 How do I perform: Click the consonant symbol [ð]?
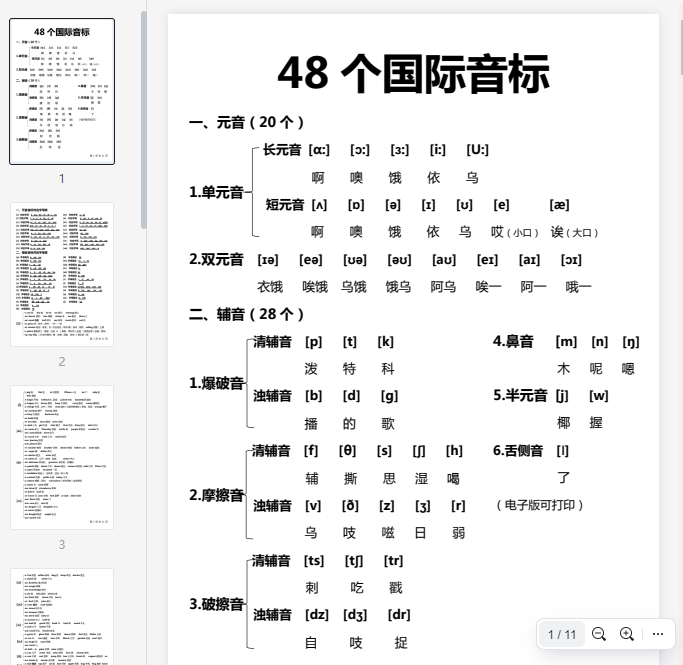pyautogui.click(x=350, y=506)
